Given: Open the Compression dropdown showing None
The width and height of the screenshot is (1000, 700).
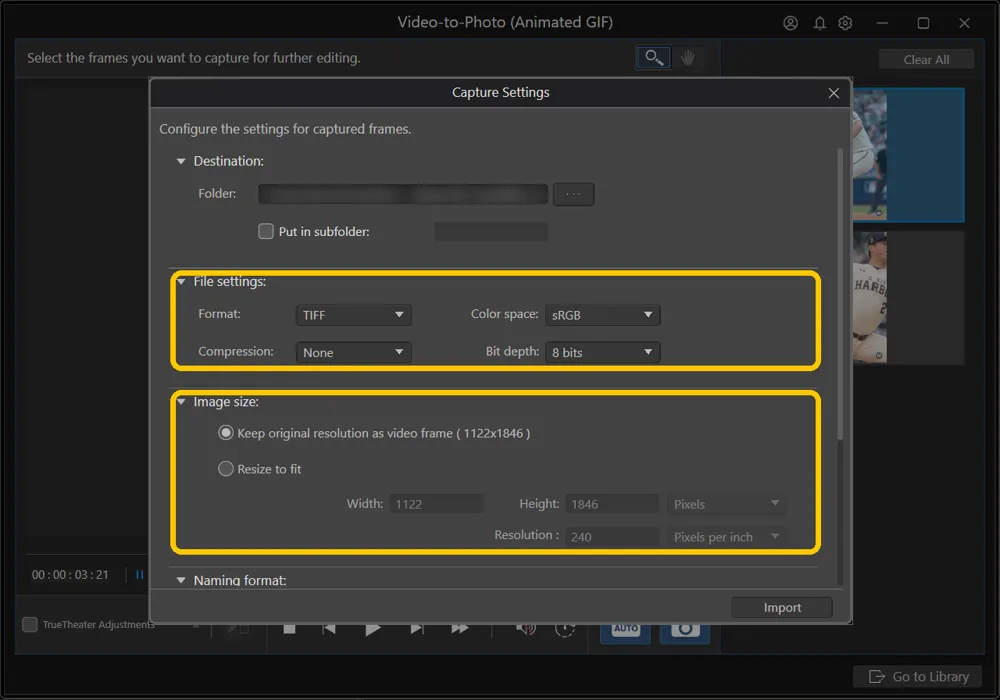Looking at the screenshot, I should pyautogui.click(x=353, y=352).
